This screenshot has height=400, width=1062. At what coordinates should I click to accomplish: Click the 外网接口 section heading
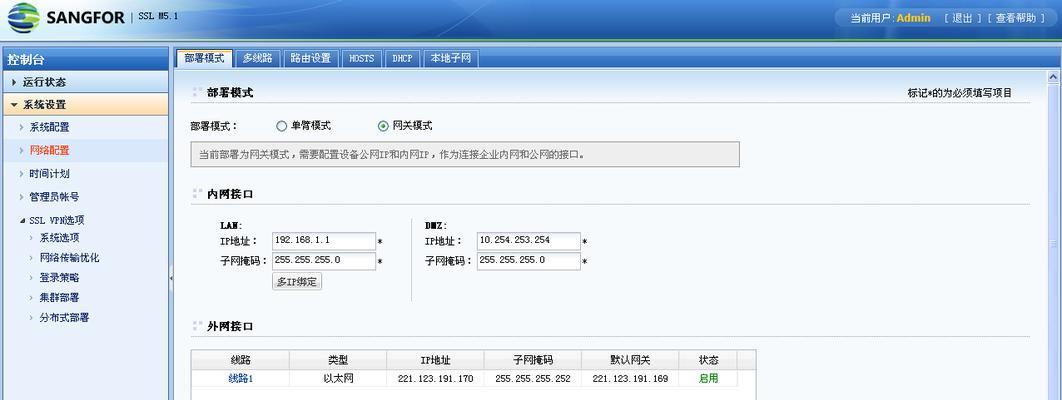tap(230, 326)
